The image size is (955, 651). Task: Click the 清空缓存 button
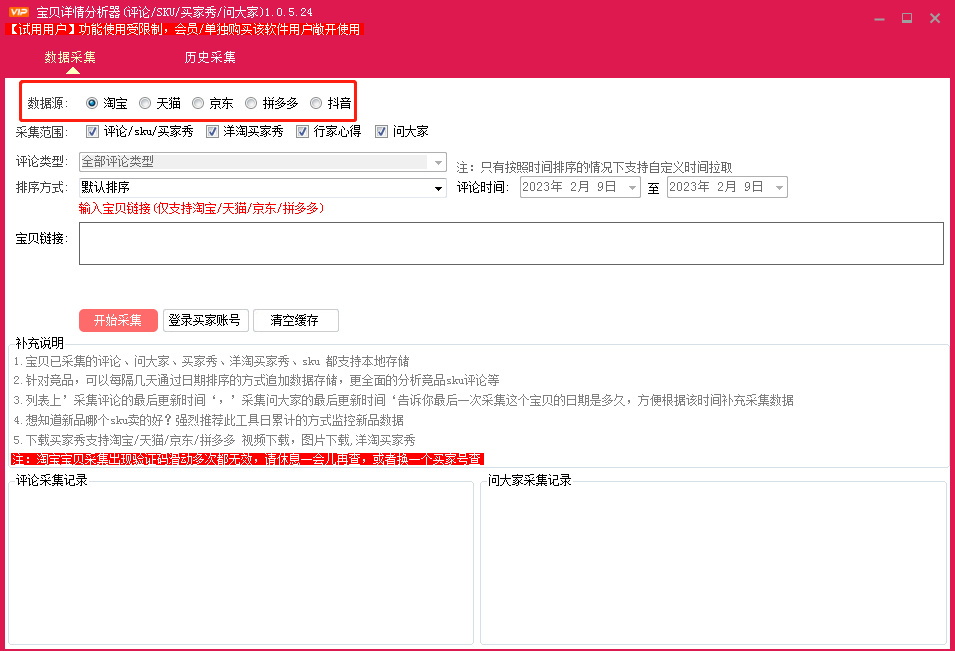tap(295, 320)
